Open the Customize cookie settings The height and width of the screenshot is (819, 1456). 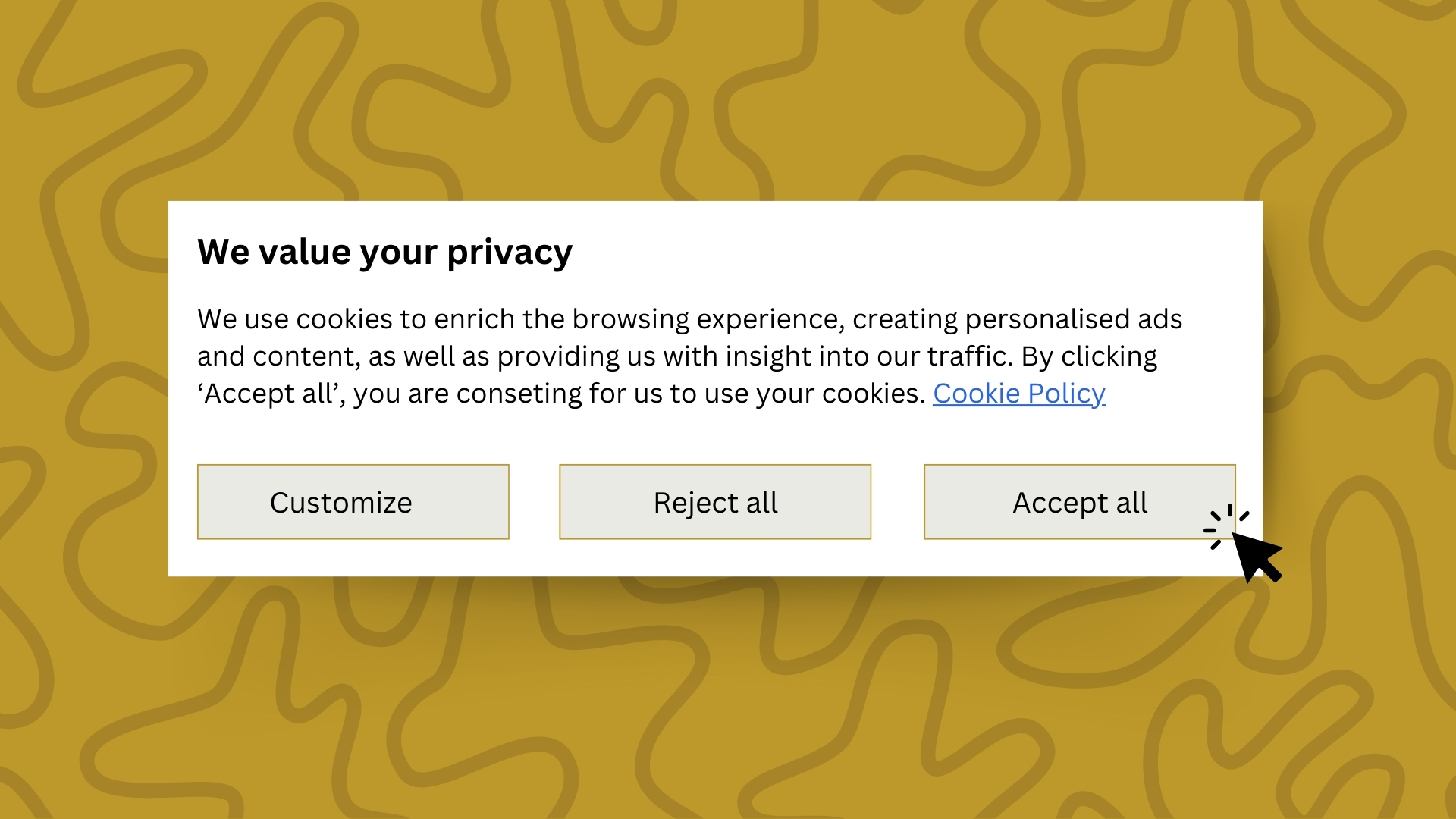click(x=353, y=502)
